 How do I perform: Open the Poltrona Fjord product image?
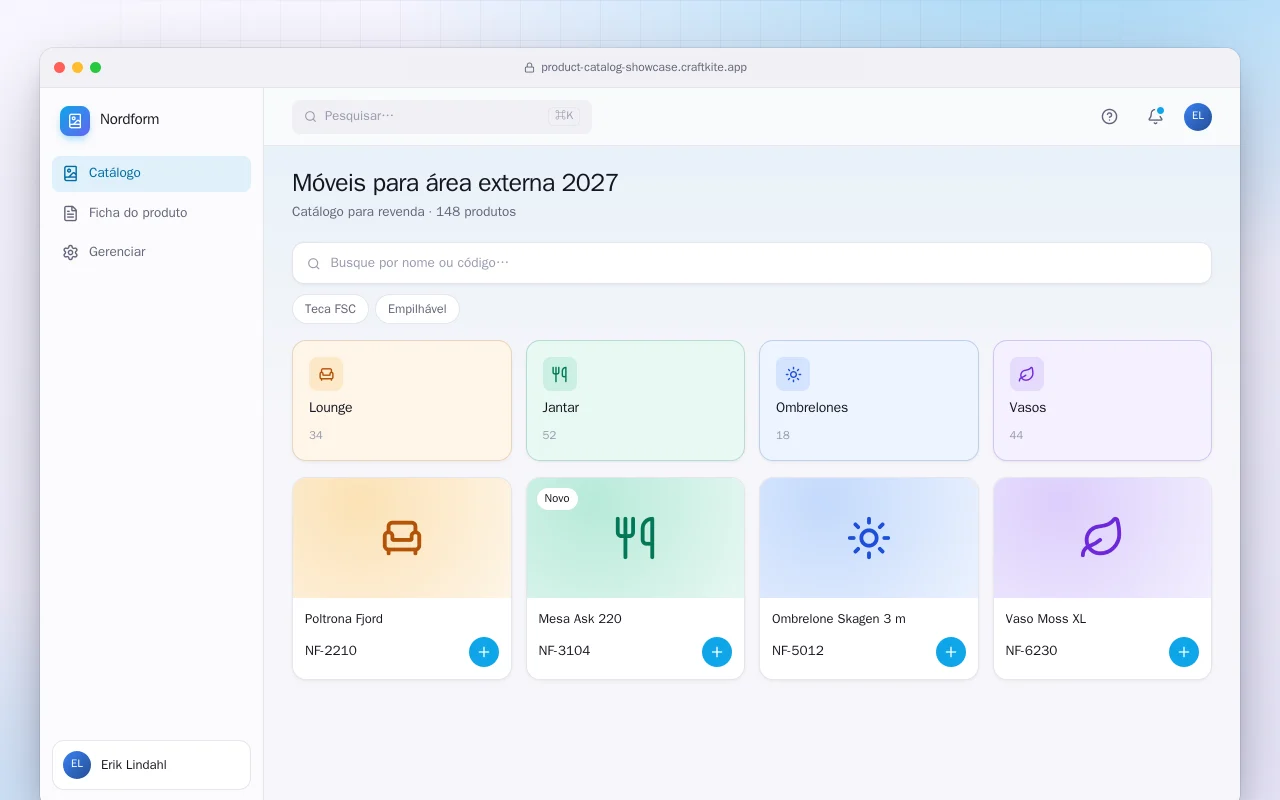pos(402,538)
